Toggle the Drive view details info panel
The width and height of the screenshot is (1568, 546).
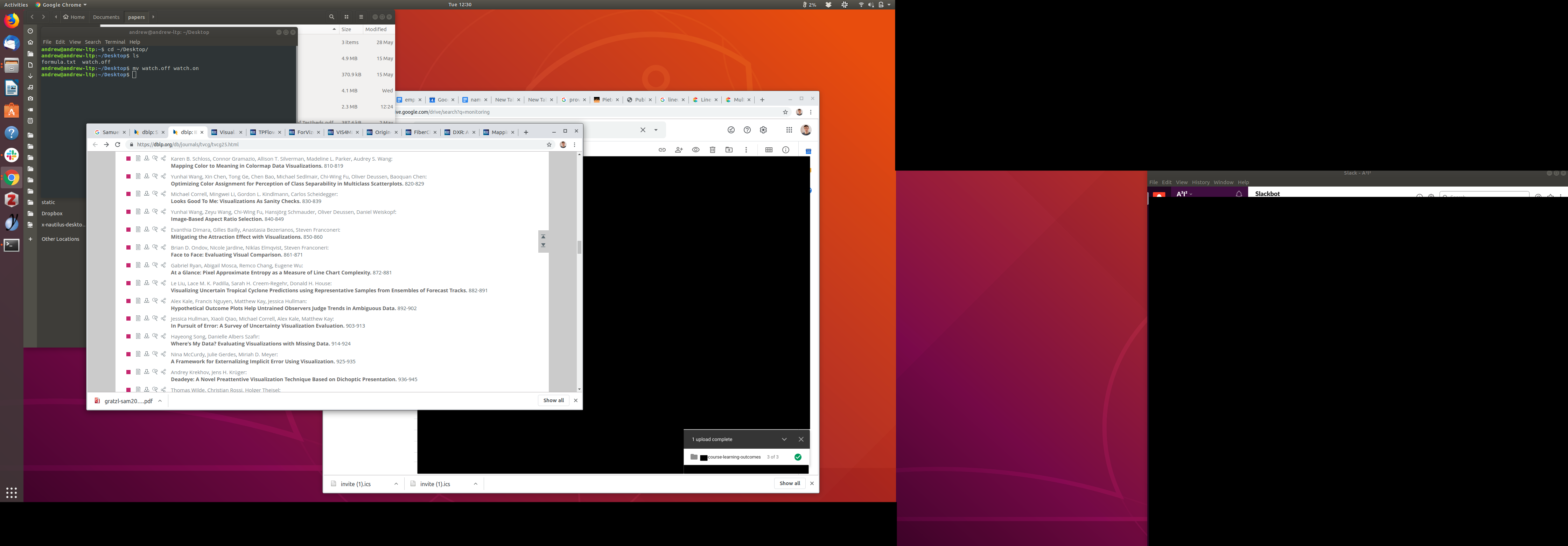(x=786, y=150)
